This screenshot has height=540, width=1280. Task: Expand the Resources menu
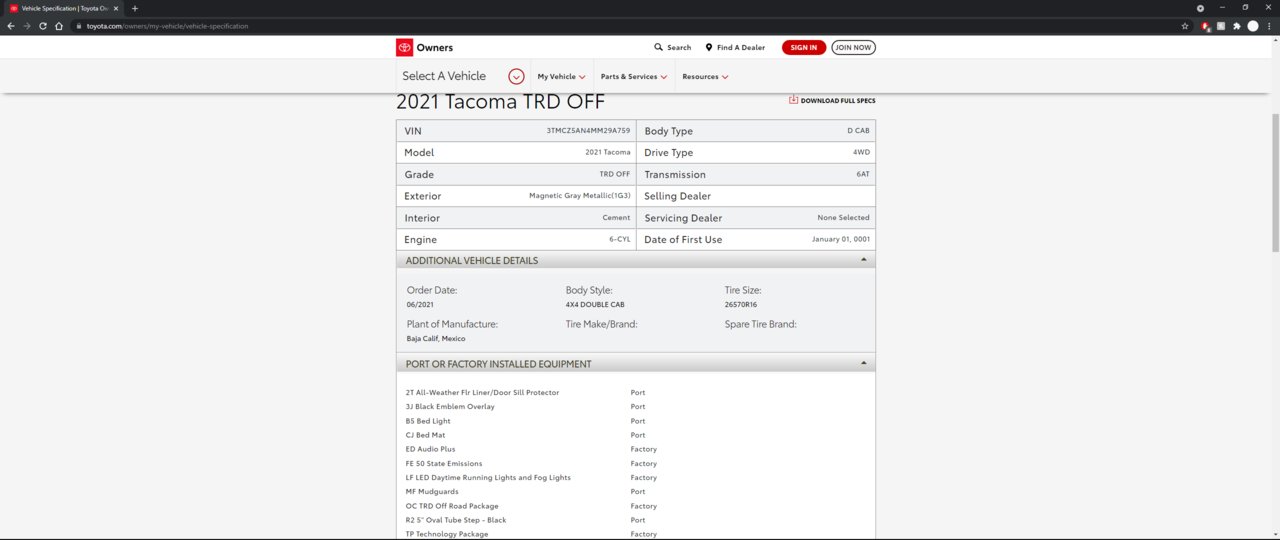click(705, 77)
